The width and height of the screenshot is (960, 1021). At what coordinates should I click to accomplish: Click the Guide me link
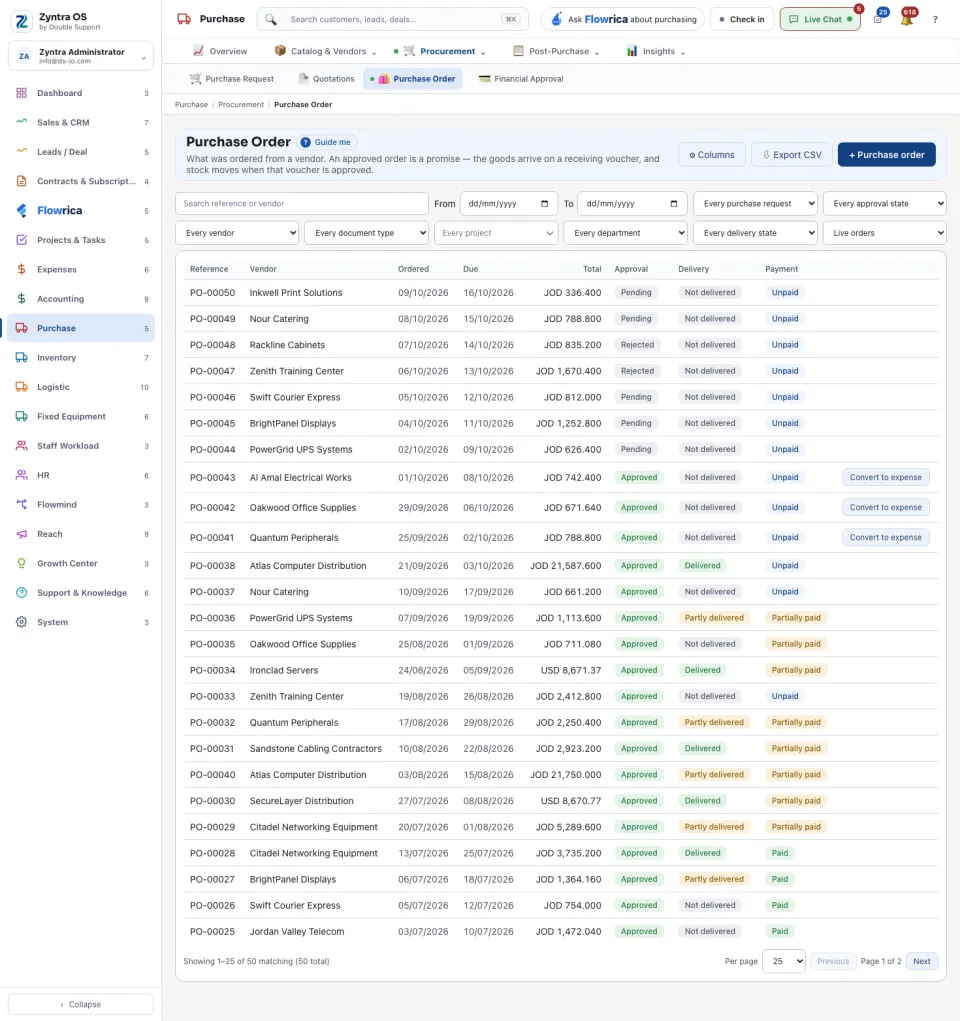pyautogui.click(x=327, y=143)
